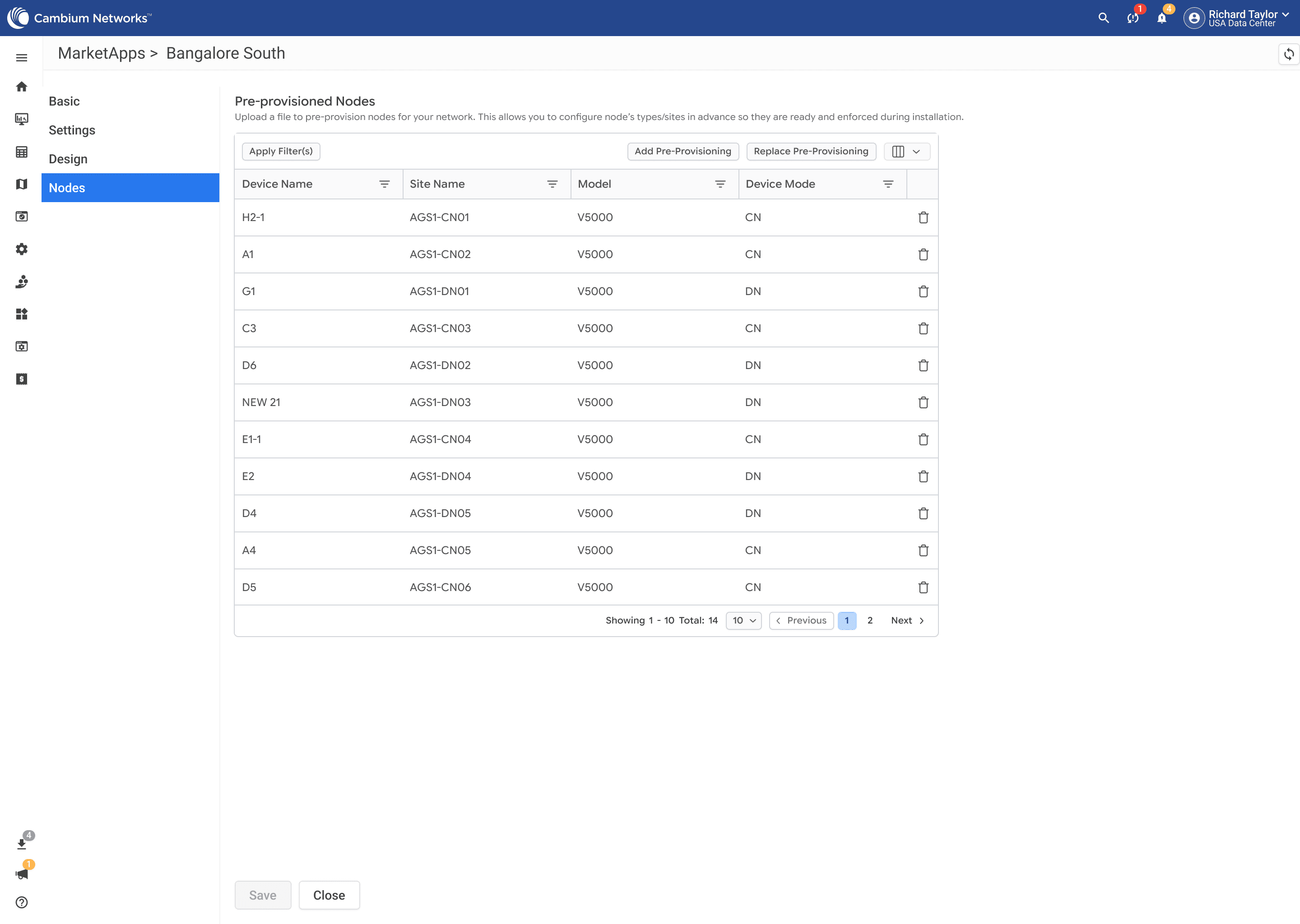The image size is (1300, 924).
Task: Delete the D6 node row
Action: (923, 365)
